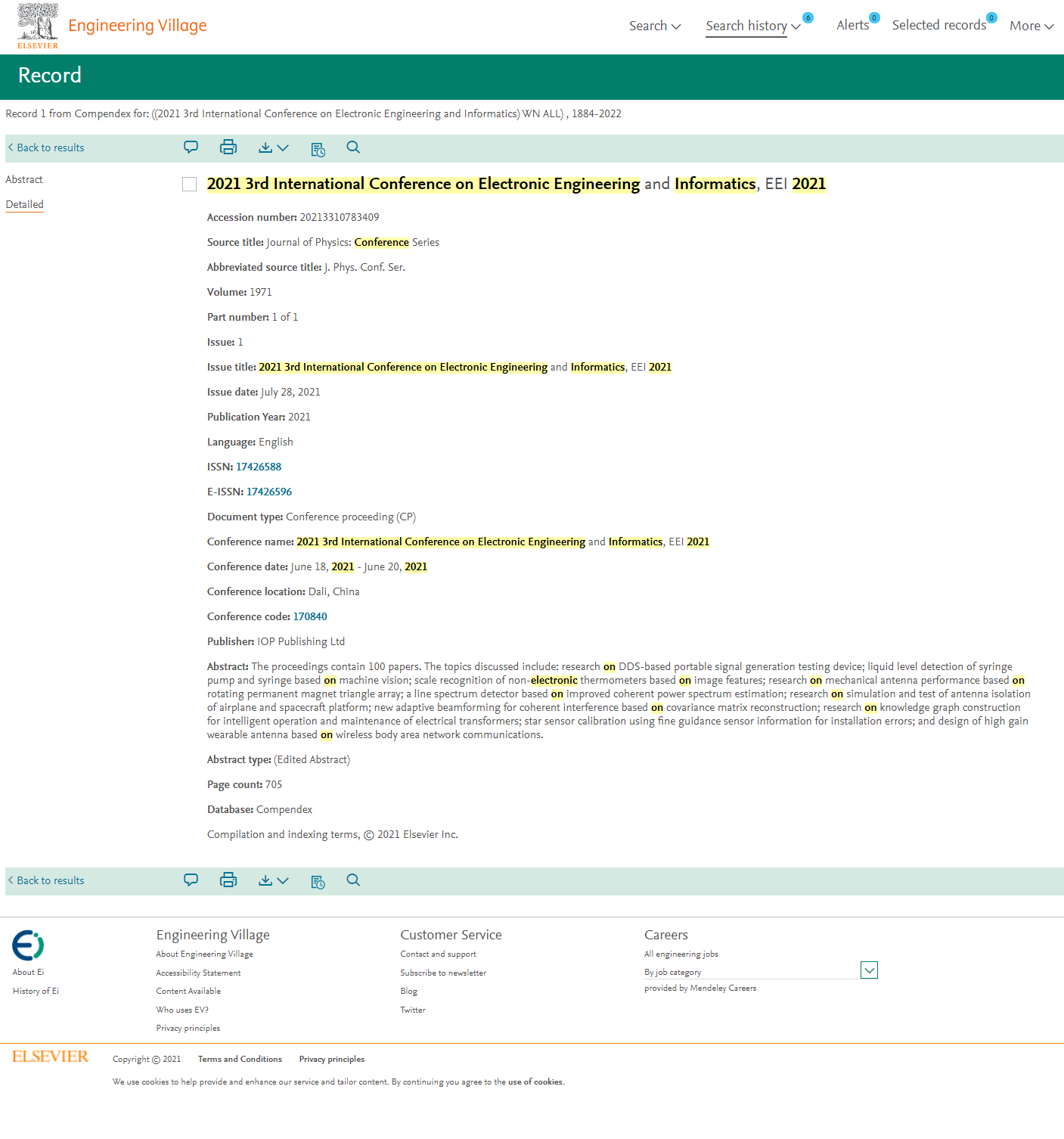The image size is (1064, 1139).
Task: Tick the record selection checkbox beside title
Action: click(x=190, y=185)
